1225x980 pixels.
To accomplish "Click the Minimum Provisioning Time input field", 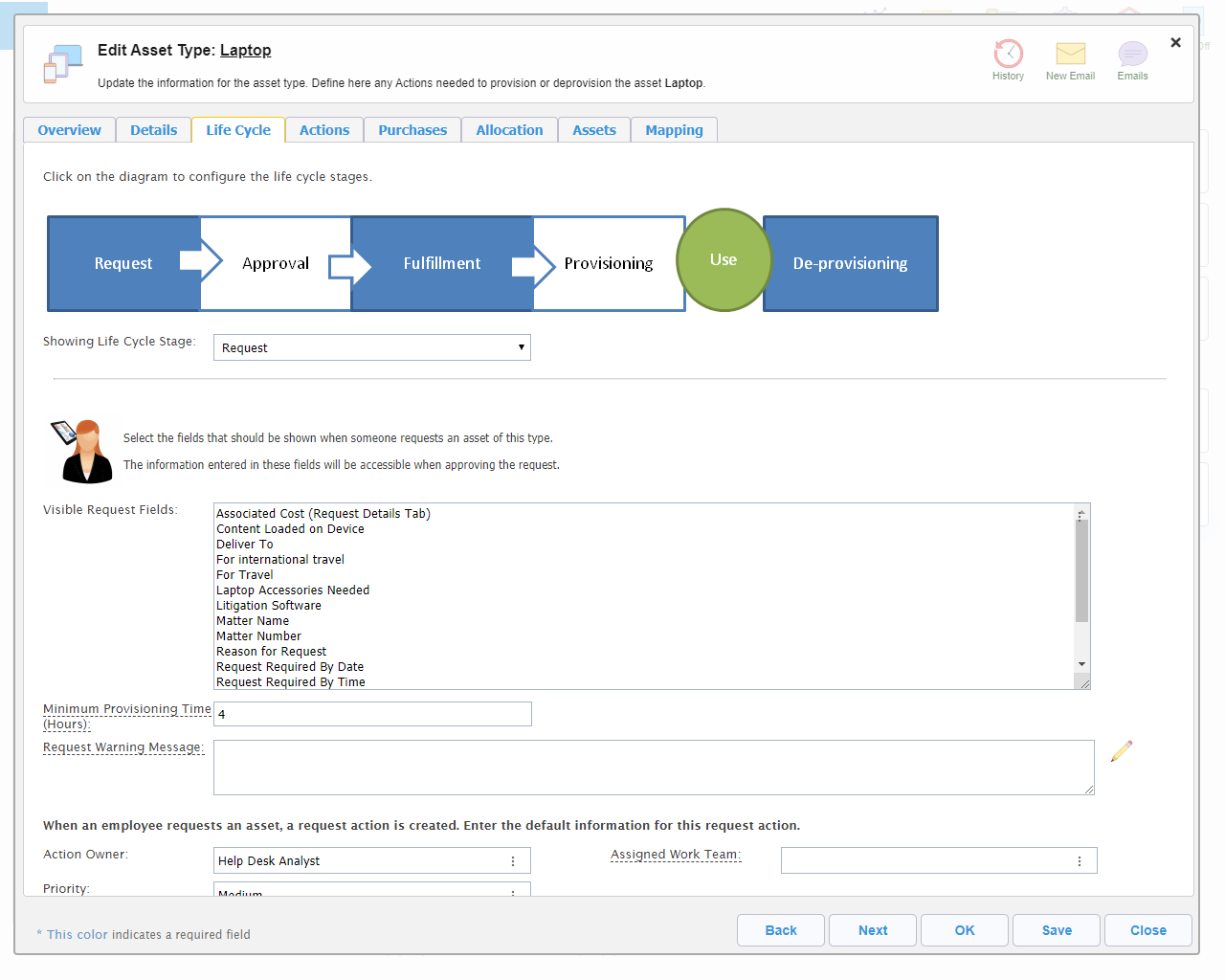I will click(372, 714).
